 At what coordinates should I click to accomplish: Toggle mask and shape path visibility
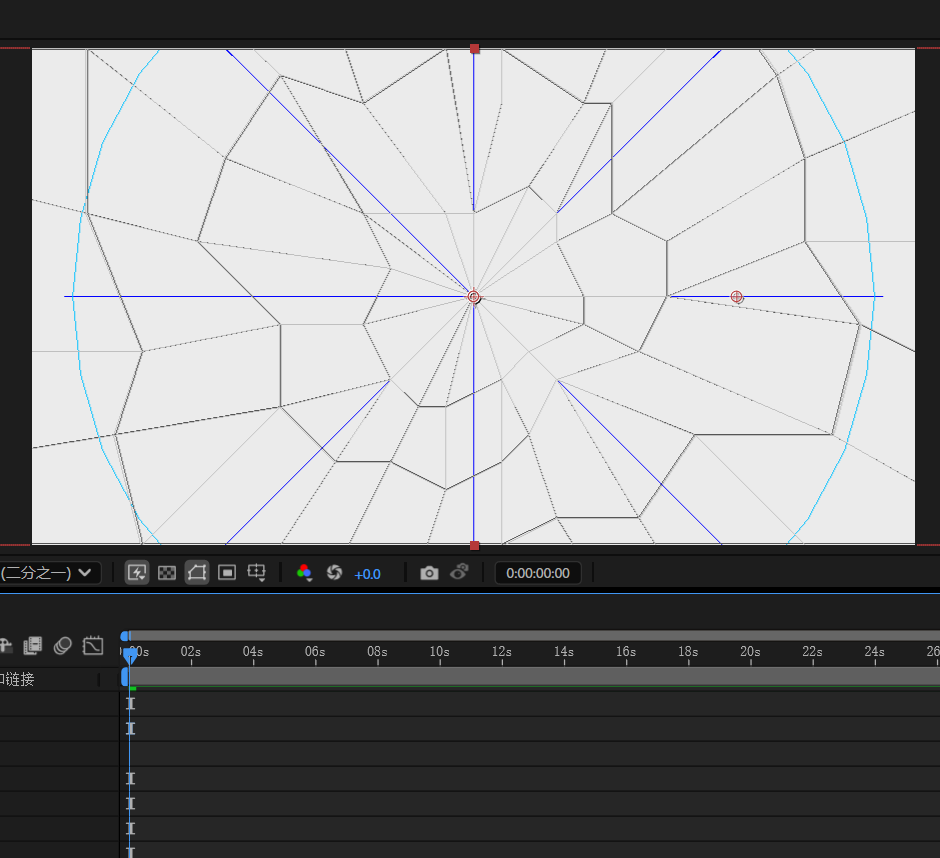tap(197, 573)
